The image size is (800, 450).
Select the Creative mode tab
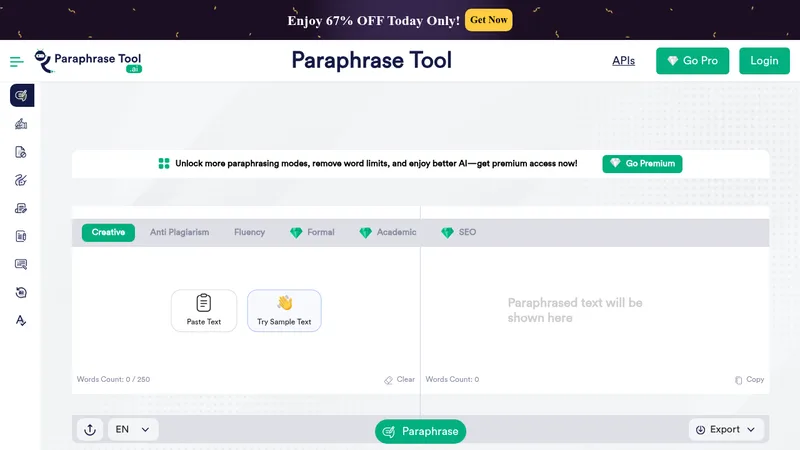click(x=108, y=233)
